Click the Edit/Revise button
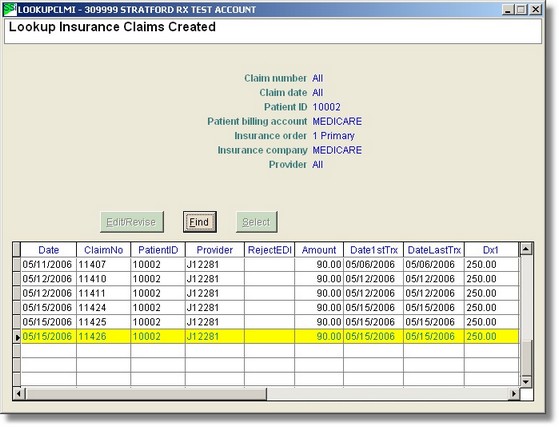559x427 pixels. (132, 222)
